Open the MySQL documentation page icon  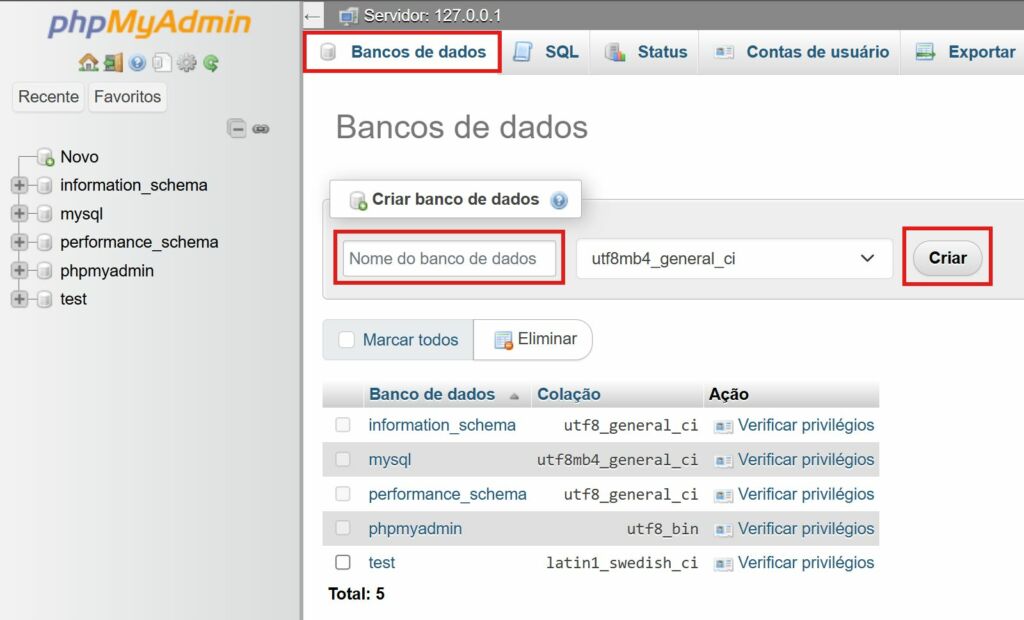coord(161,63)
